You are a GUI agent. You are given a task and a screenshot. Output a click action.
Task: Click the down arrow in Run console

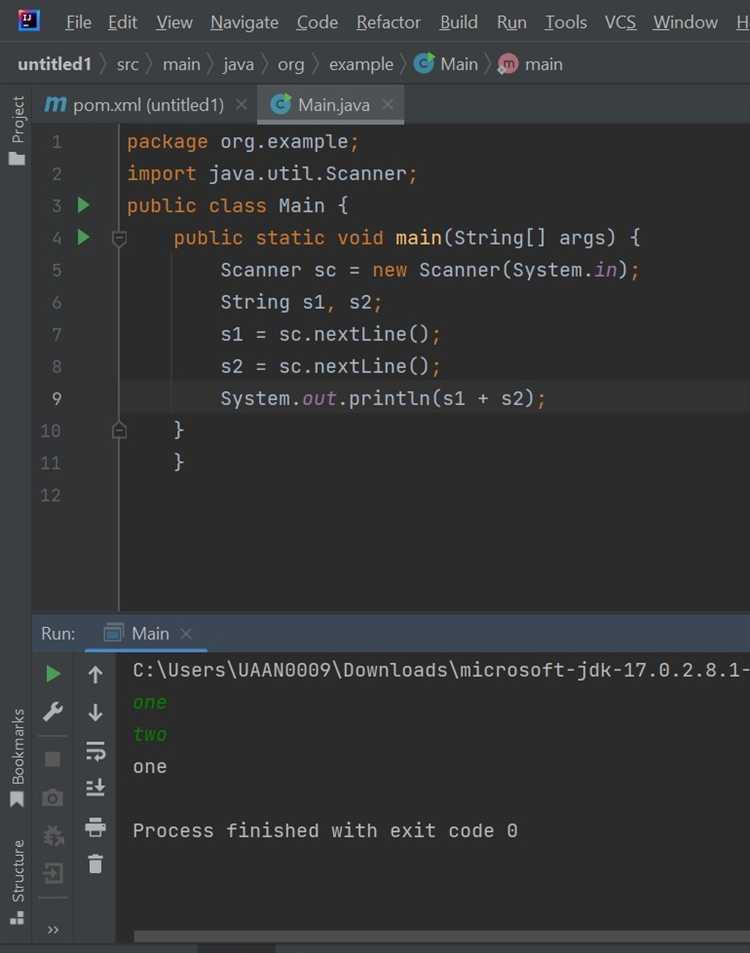(x=95, y=712)
